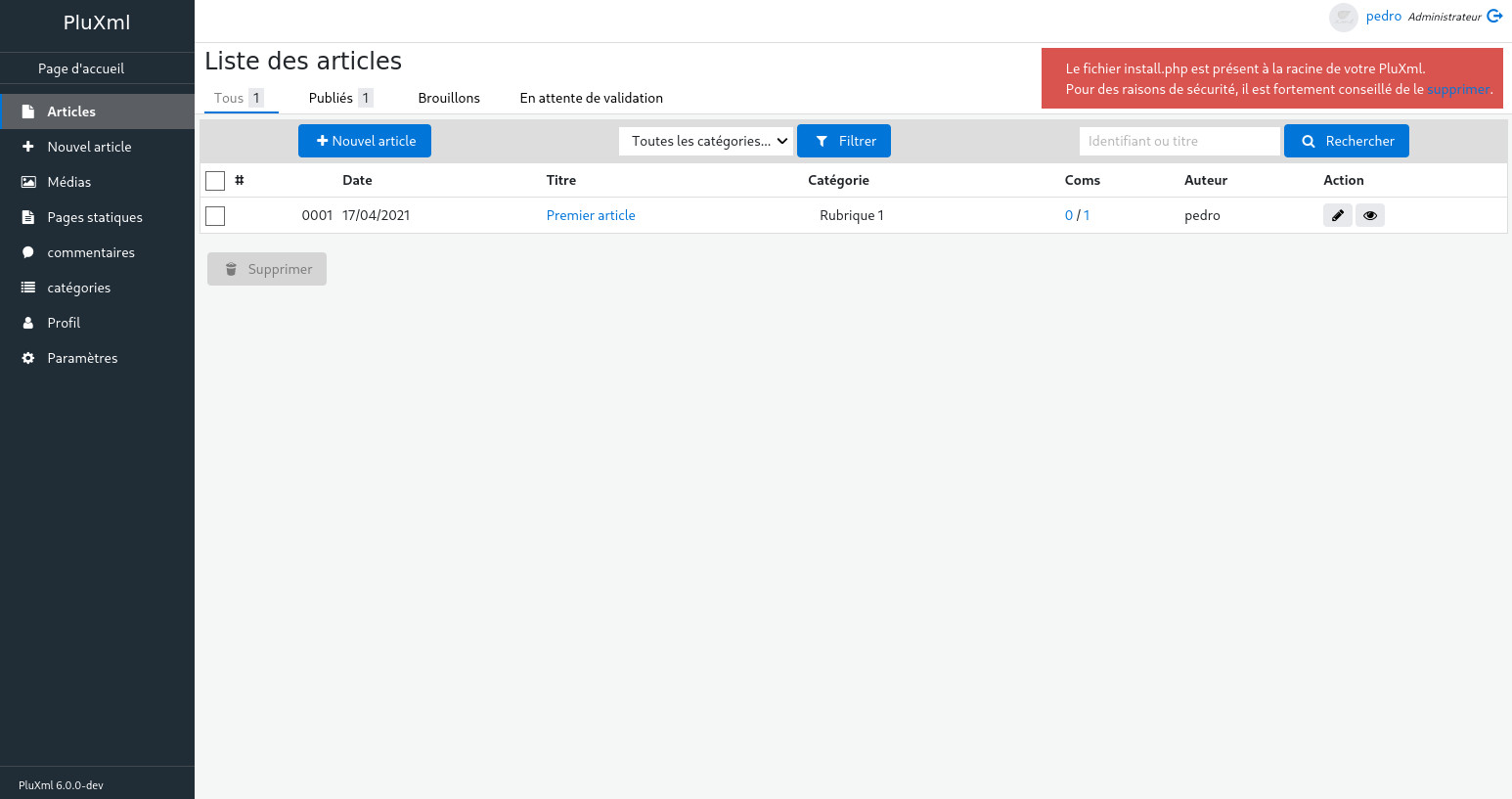Tick the checkbox for article 0001

[x=215, y=215]
